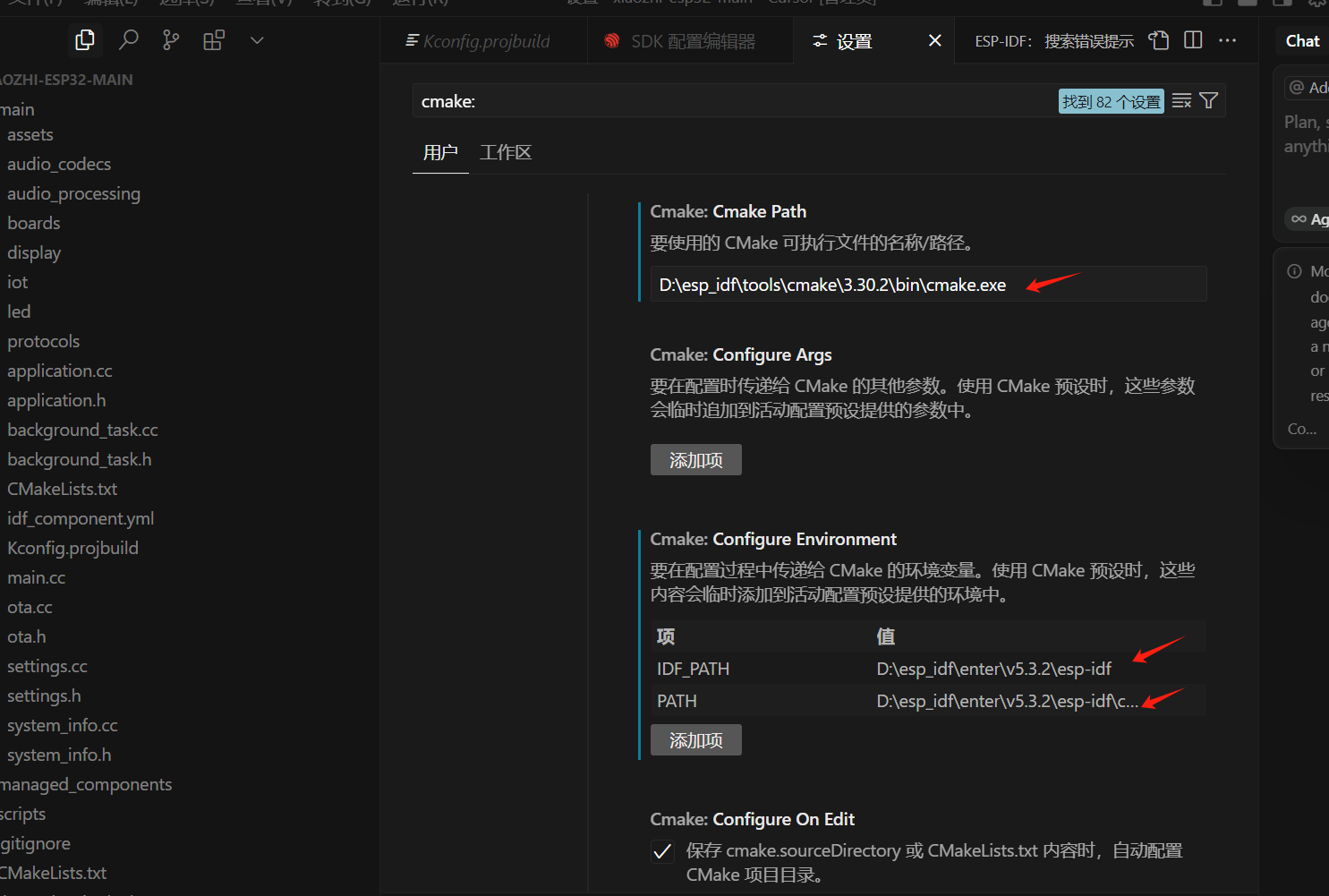Click the settings filter funnel icon
Image resolution: width=1329 pixels, height=896 pixels.
coord(1208,101)
